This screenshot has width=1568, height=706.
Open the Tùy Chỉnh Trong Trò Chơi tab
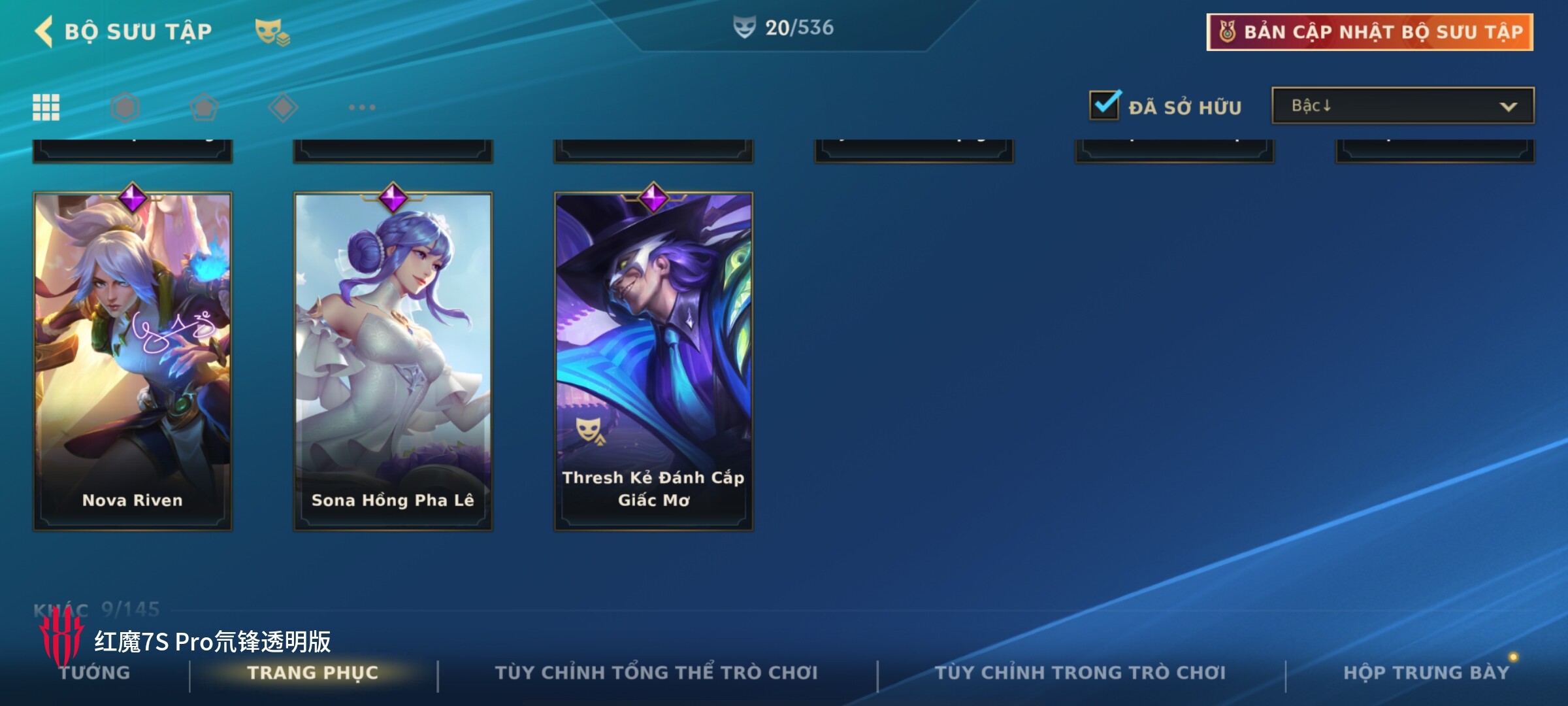[1080, 673]
